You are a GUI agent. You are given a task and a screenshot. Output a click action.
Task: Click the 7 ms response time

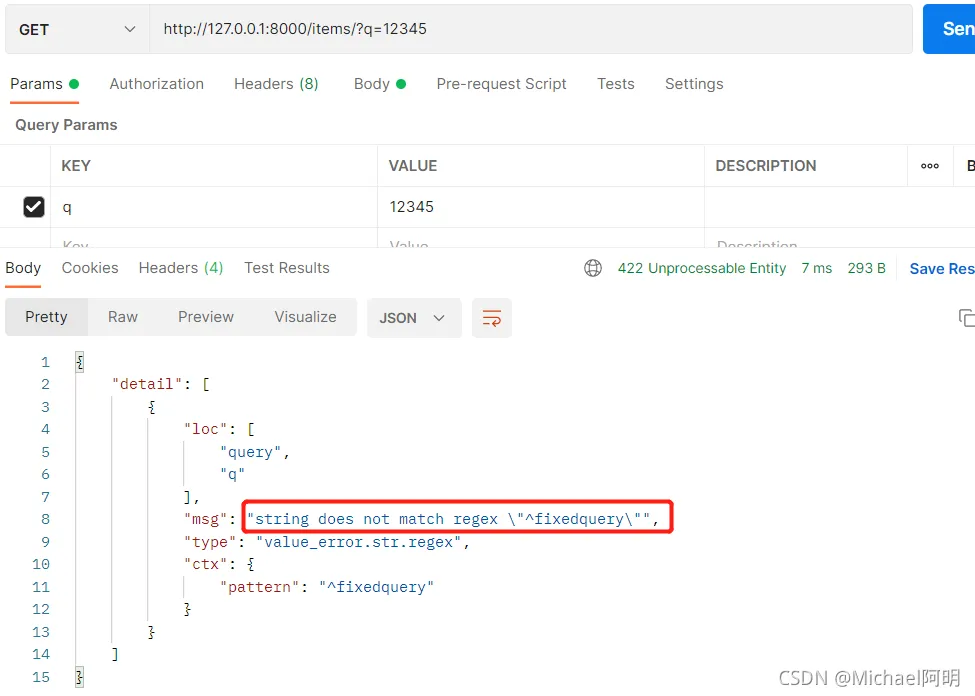click(x=816, y=268)
